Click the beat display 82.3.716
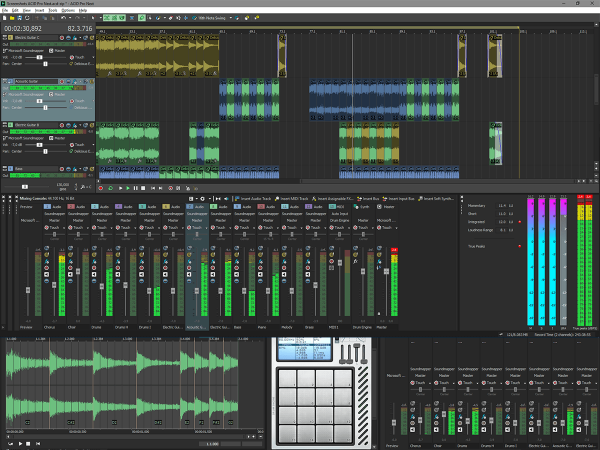This screenshot has height=450, width=600. click(x=80, y=29)
